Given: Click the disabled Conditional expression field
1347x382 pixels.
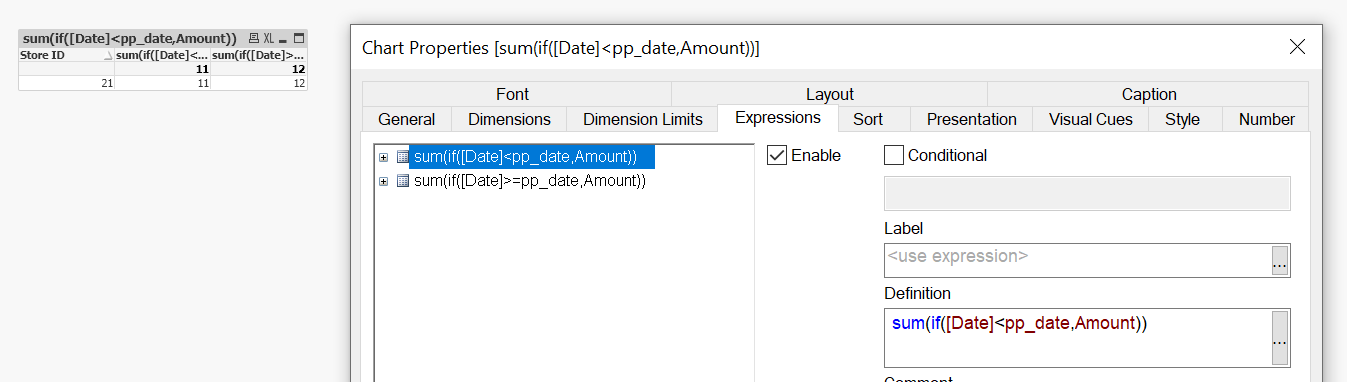Looking at the screenshot, I should (1087, 193).
